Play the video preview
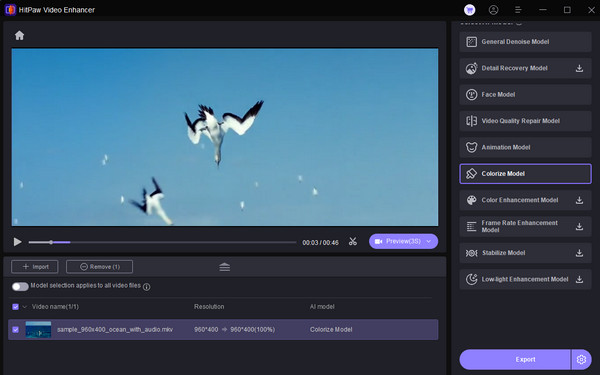The height and width of the screenshot is (375, 600). coord(17,242)
